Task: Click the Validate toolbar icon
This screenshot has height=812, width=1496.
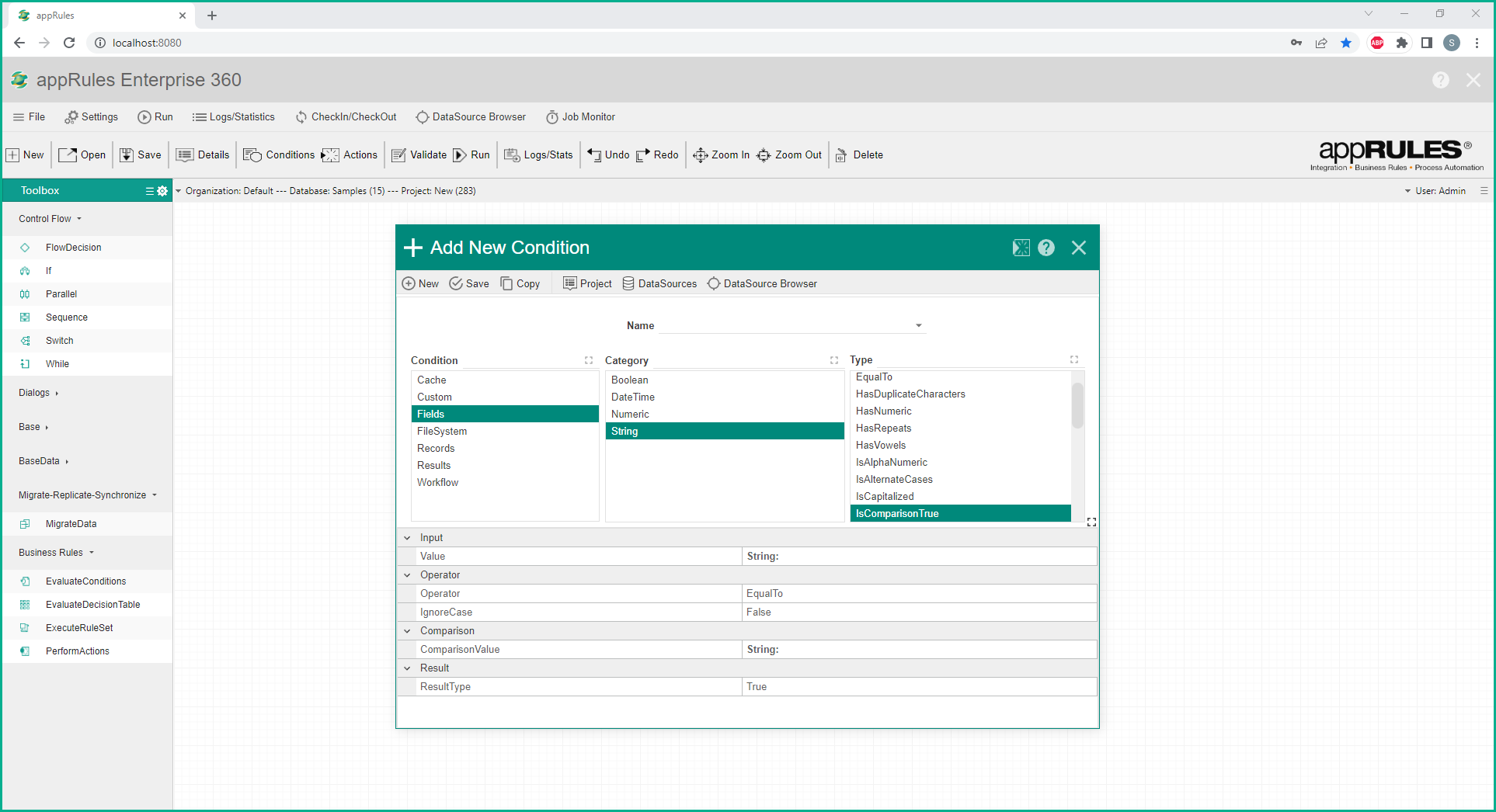Action: (399, 155)
